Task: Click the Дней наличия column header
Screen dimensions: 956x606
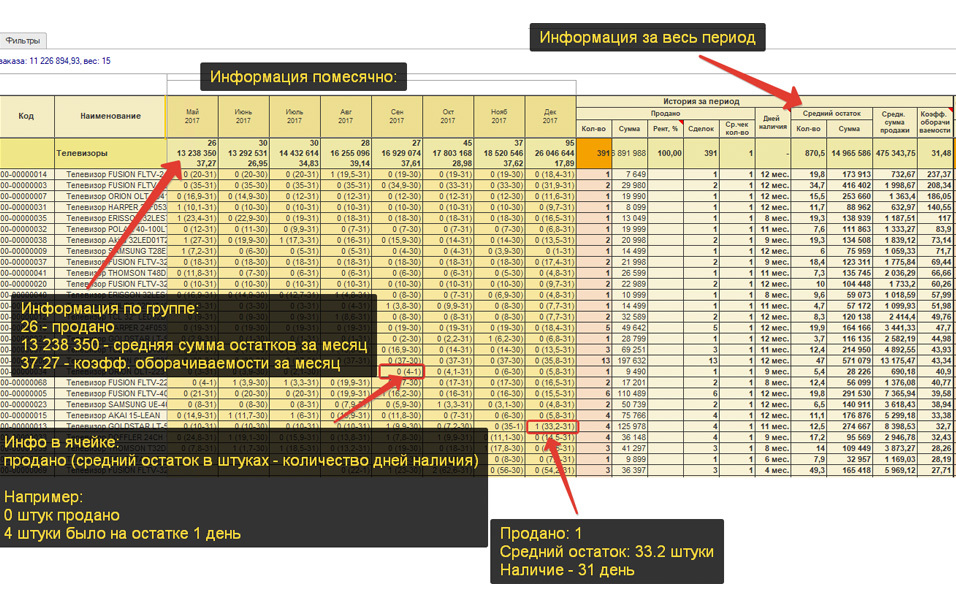Action: point(772,123)
